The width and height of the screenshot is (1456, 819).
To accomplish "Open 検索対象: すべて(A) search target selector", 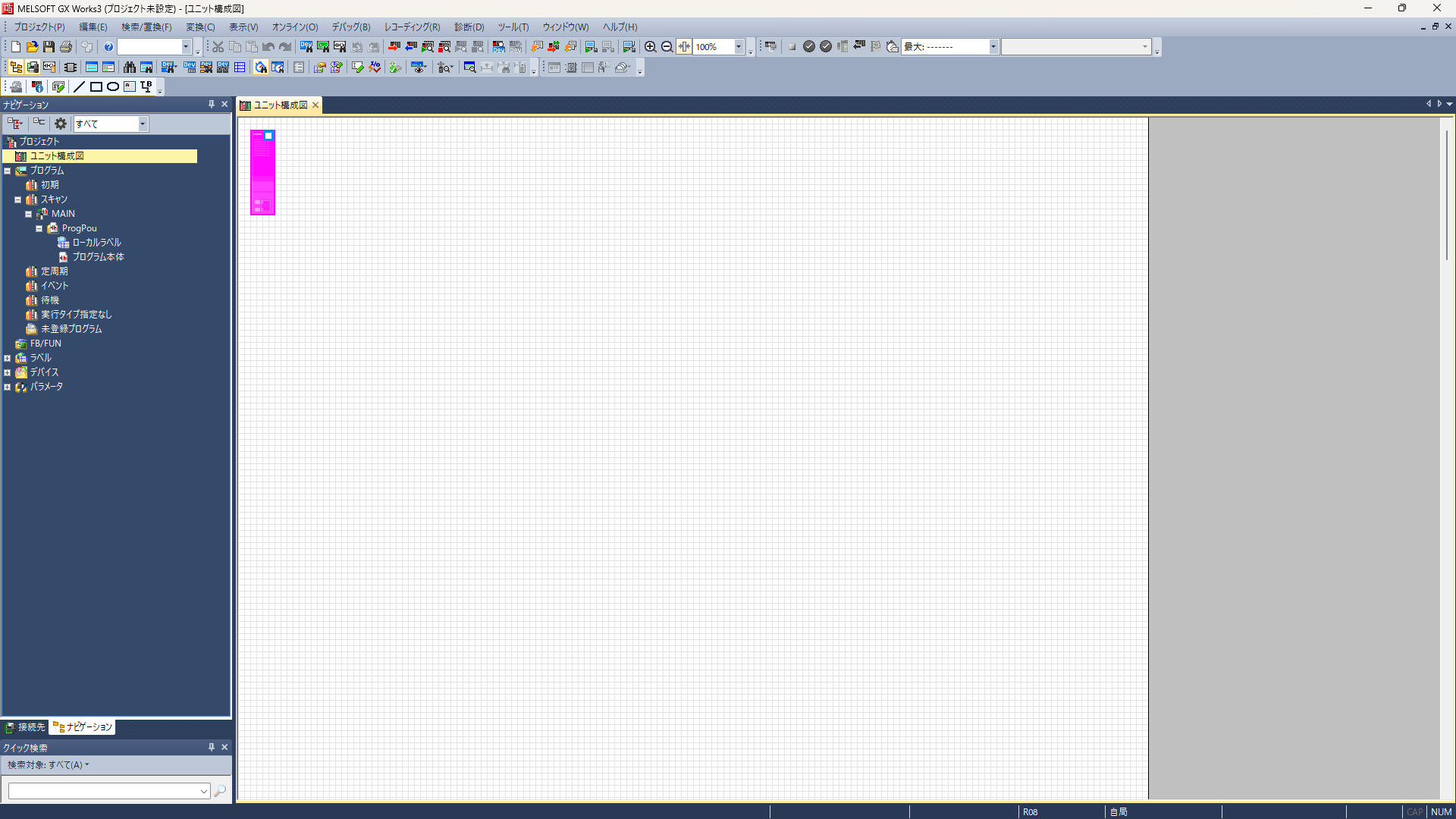I will 49,765.
